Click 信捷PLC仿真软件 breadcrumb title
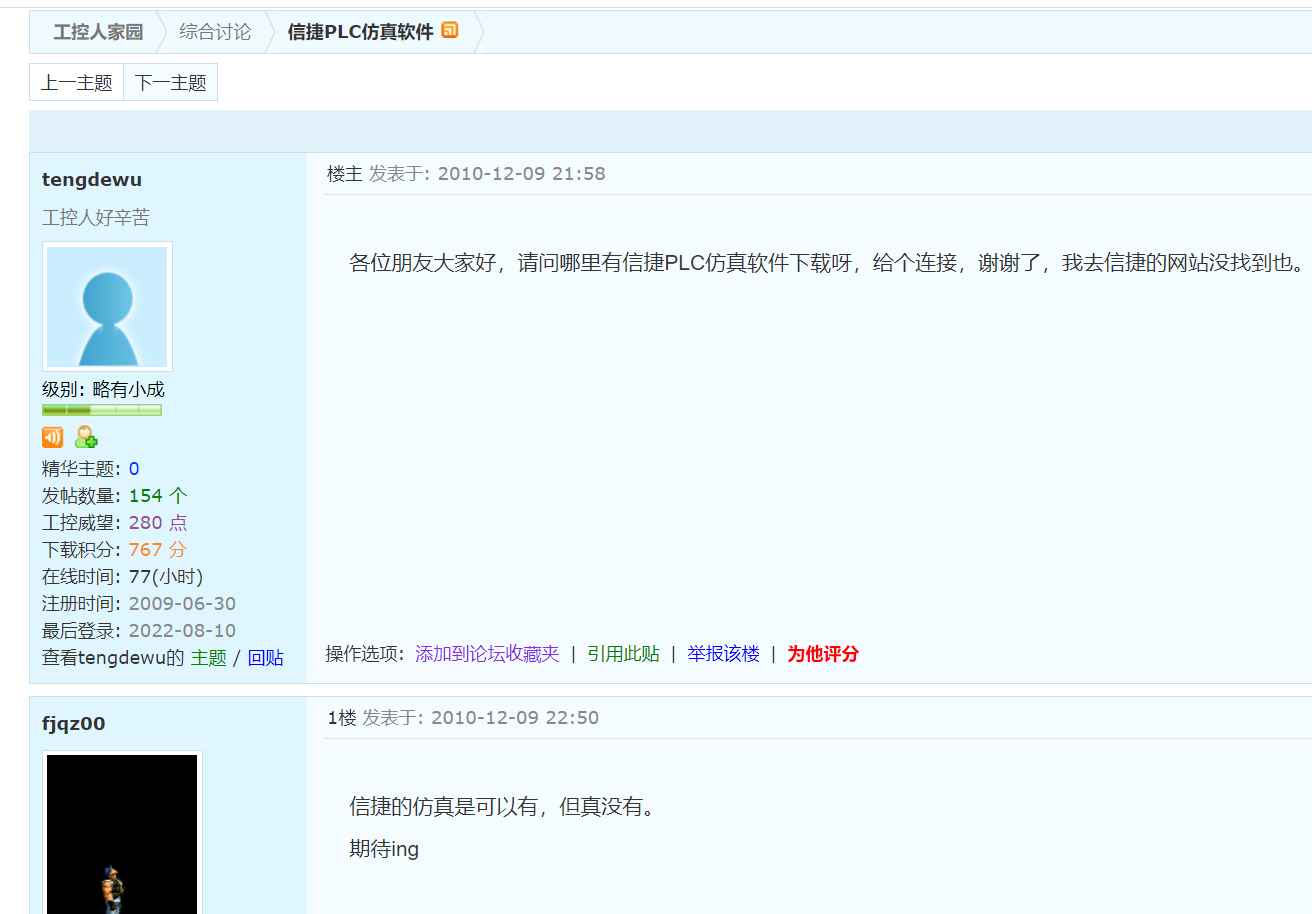This screenshot has height=914, width=1312. [360, 32]
